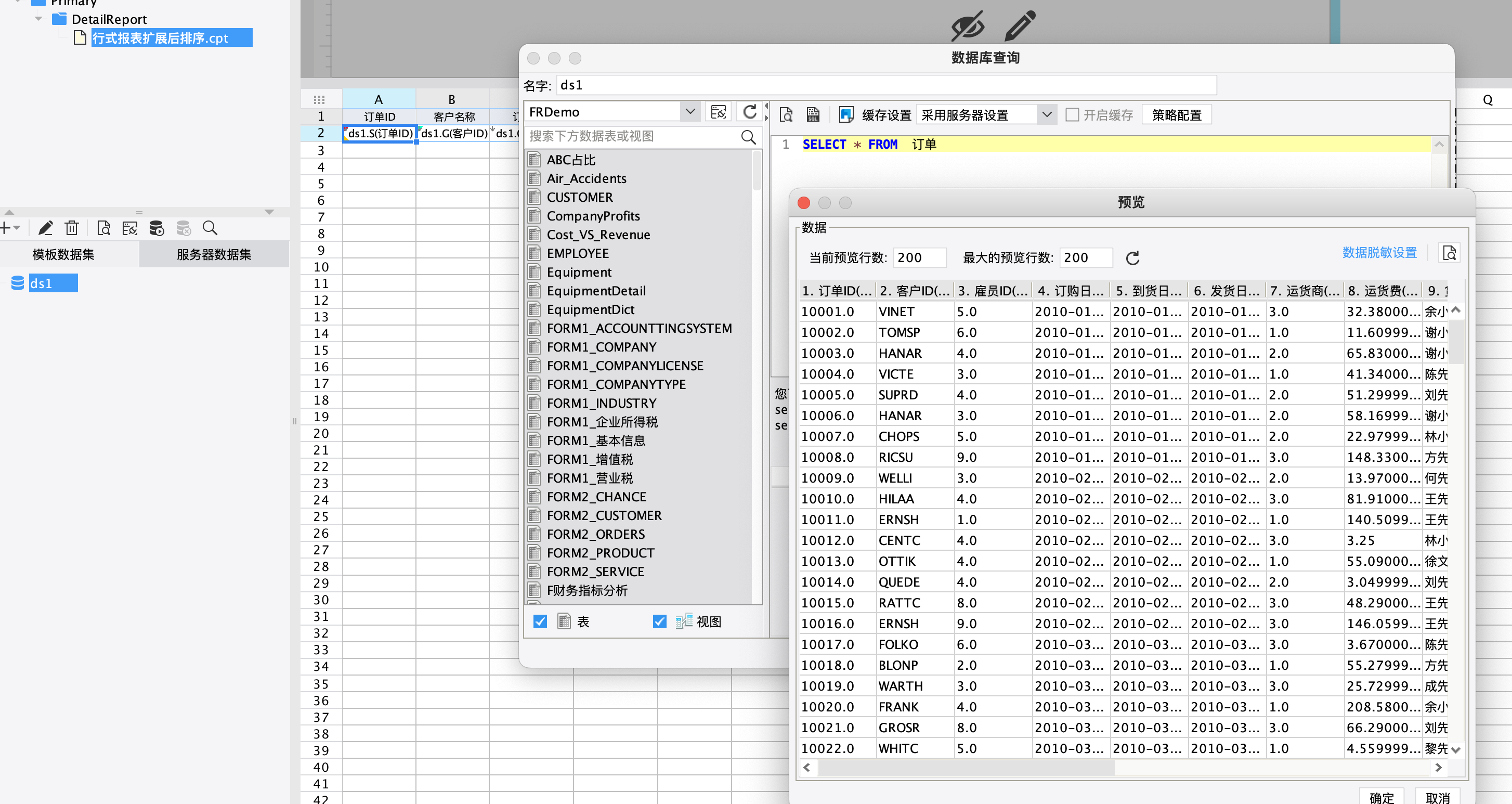Switch to 服务器数据集 tab
Viewport: 1512px width, 804px height.
pyautogui.click(x=214, y=254)
